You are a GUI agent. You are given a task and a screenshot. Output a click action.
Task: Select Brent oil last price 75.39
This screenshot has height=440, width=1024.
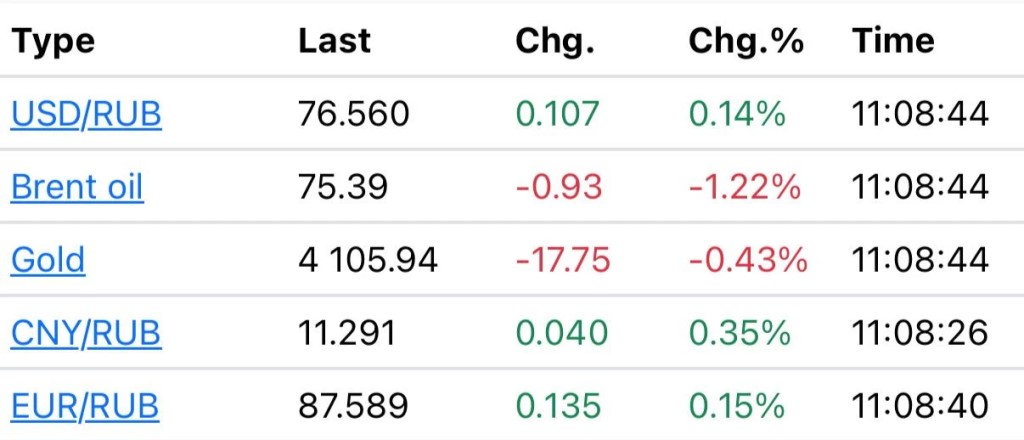click(343, 187)
